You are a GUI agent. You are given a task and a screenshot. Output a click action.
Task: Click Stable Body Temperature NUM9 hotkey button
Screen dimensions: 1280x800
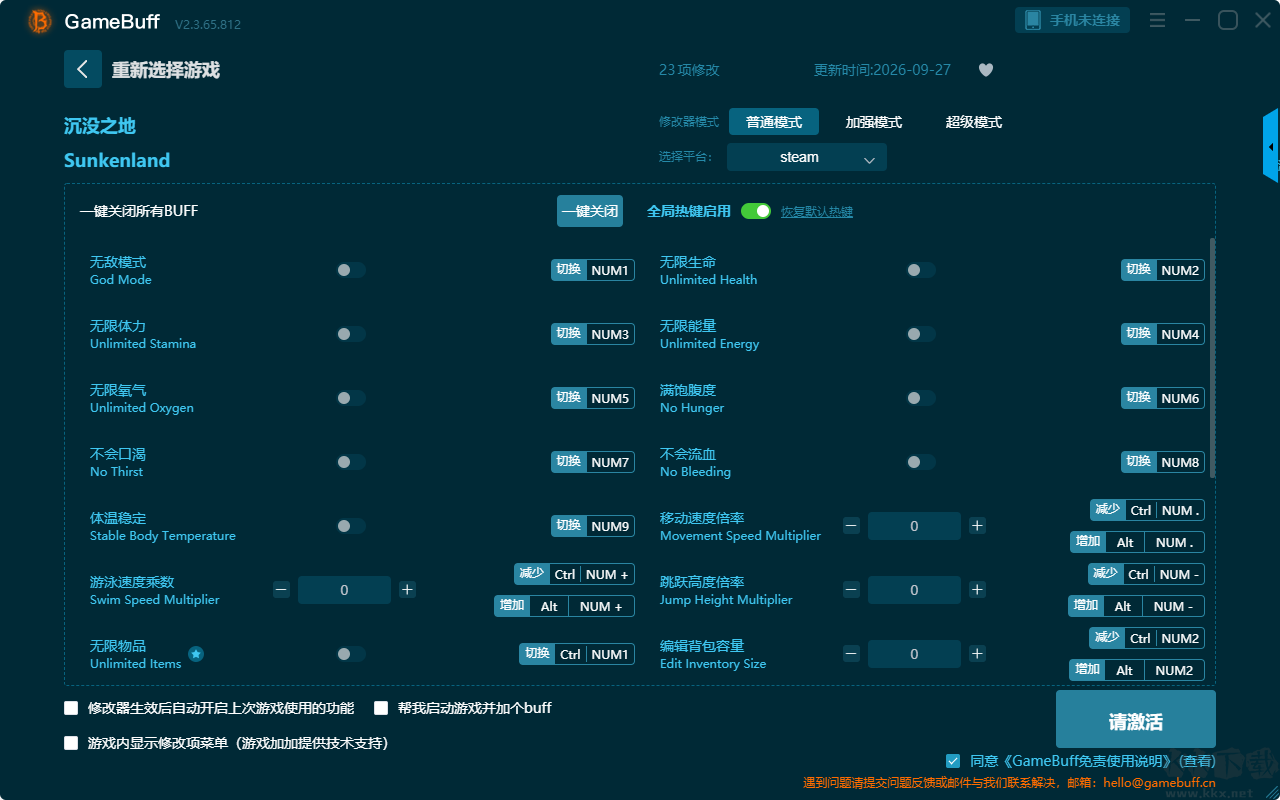(593, 526)
